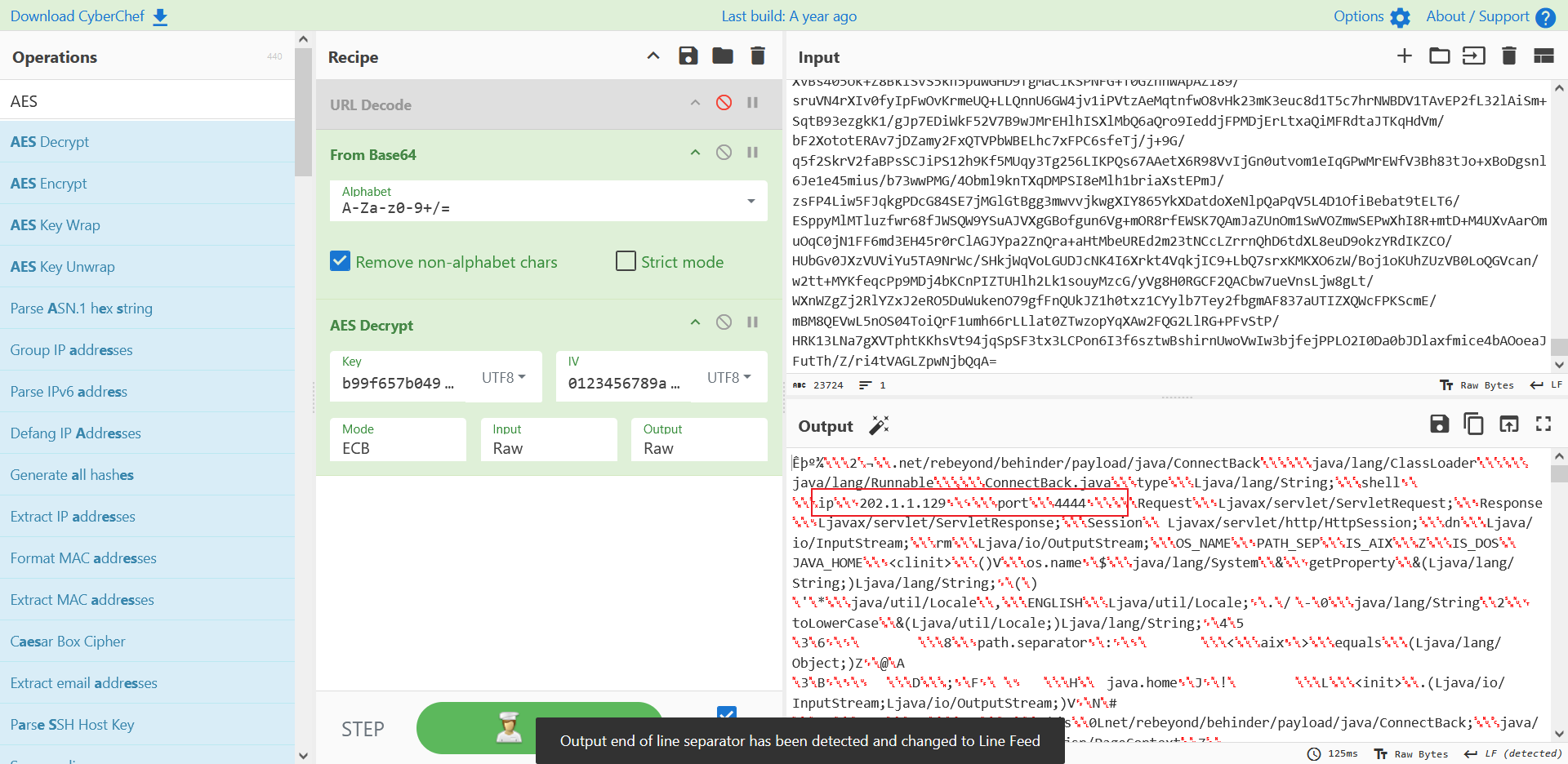Viewport: 1568px width, 764px height.
Task: Click into the IV input field
Action: (624, 383)
